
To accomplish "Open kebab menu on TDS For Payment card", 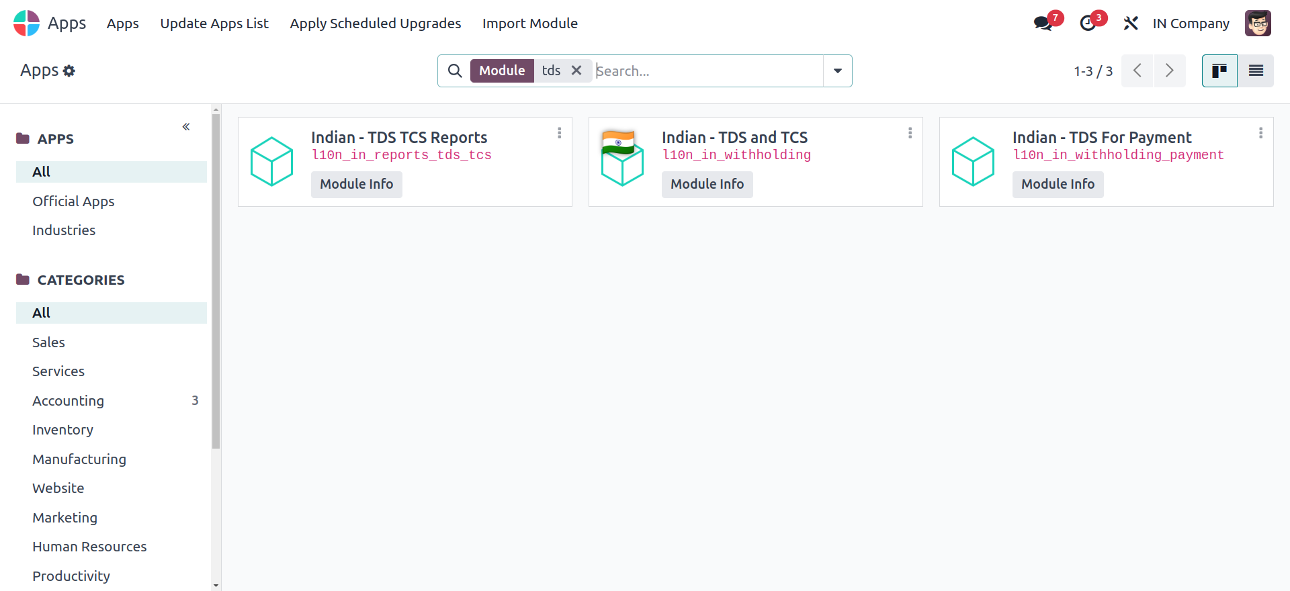I will (x=1260, y=133).
